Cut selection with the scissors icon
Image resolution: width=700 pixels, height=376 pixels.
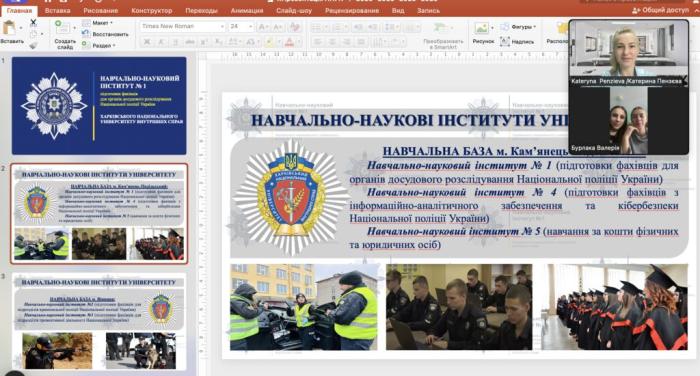(33, 22)
